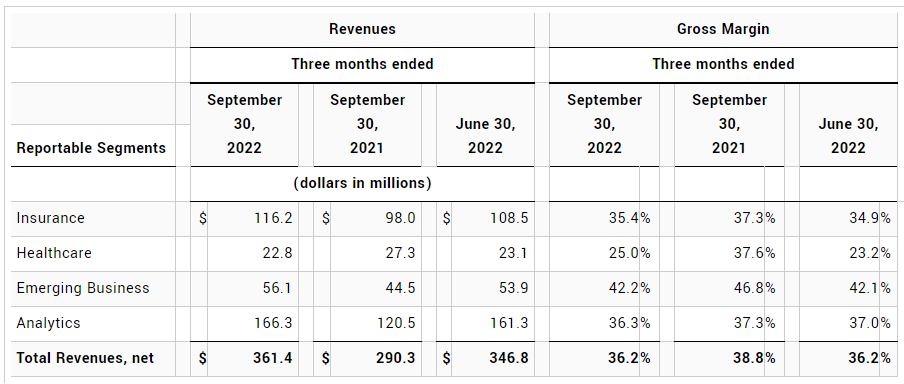Click the Revenues column group header
This screenshot has width=904, height=384.
click(x=362, y=29)
